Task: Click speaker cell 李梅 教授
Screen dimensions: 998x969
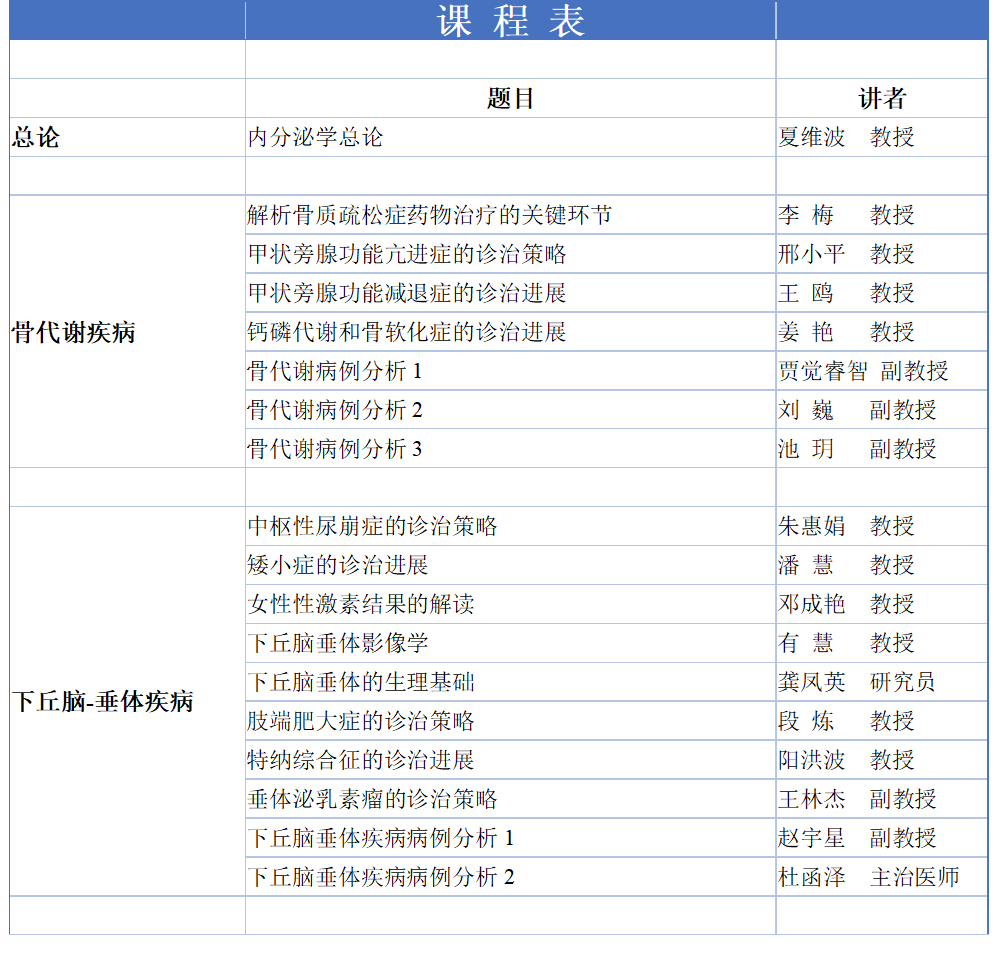Action: pyautogui.click(x=882, y=215)
